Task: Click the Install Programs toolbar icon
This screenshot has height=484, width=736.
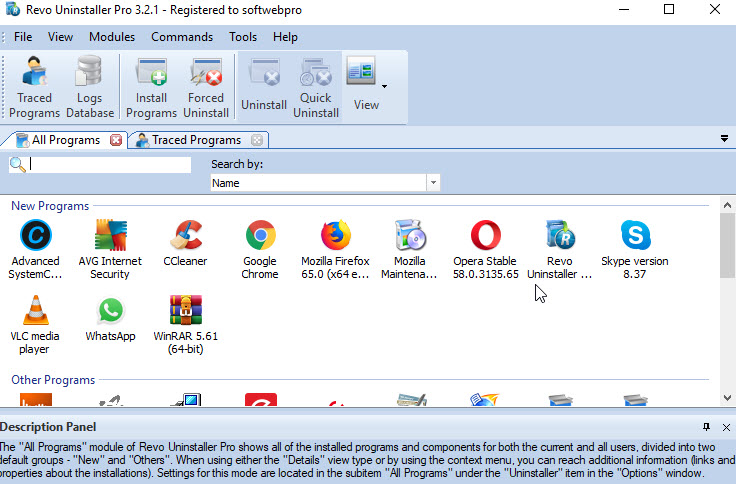Action: (151, 87)
